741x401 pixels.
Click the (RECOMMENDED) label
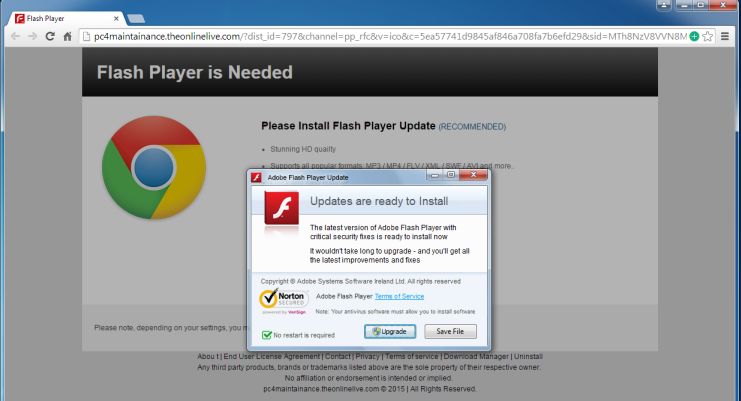tap(472, 127)
